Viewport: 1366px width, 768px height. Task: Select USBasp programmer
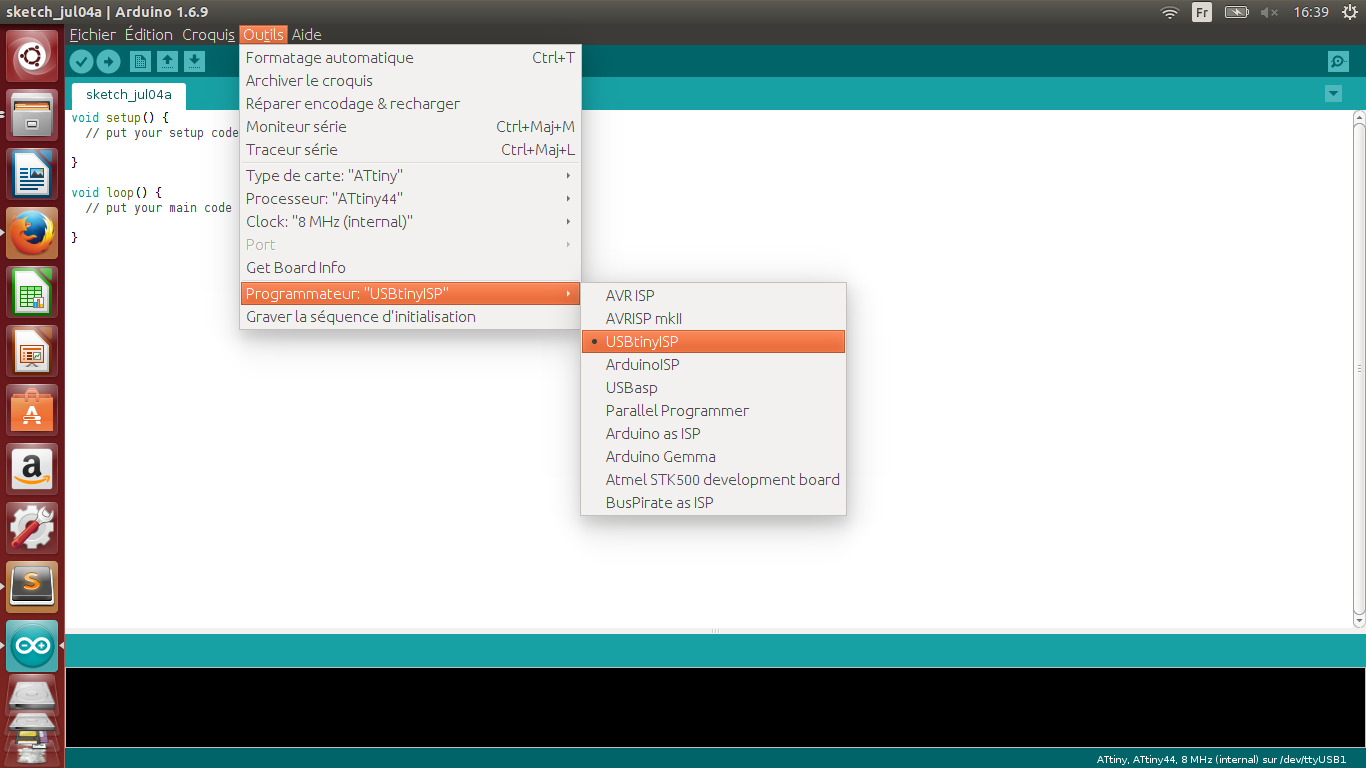[x=714, y=388]
